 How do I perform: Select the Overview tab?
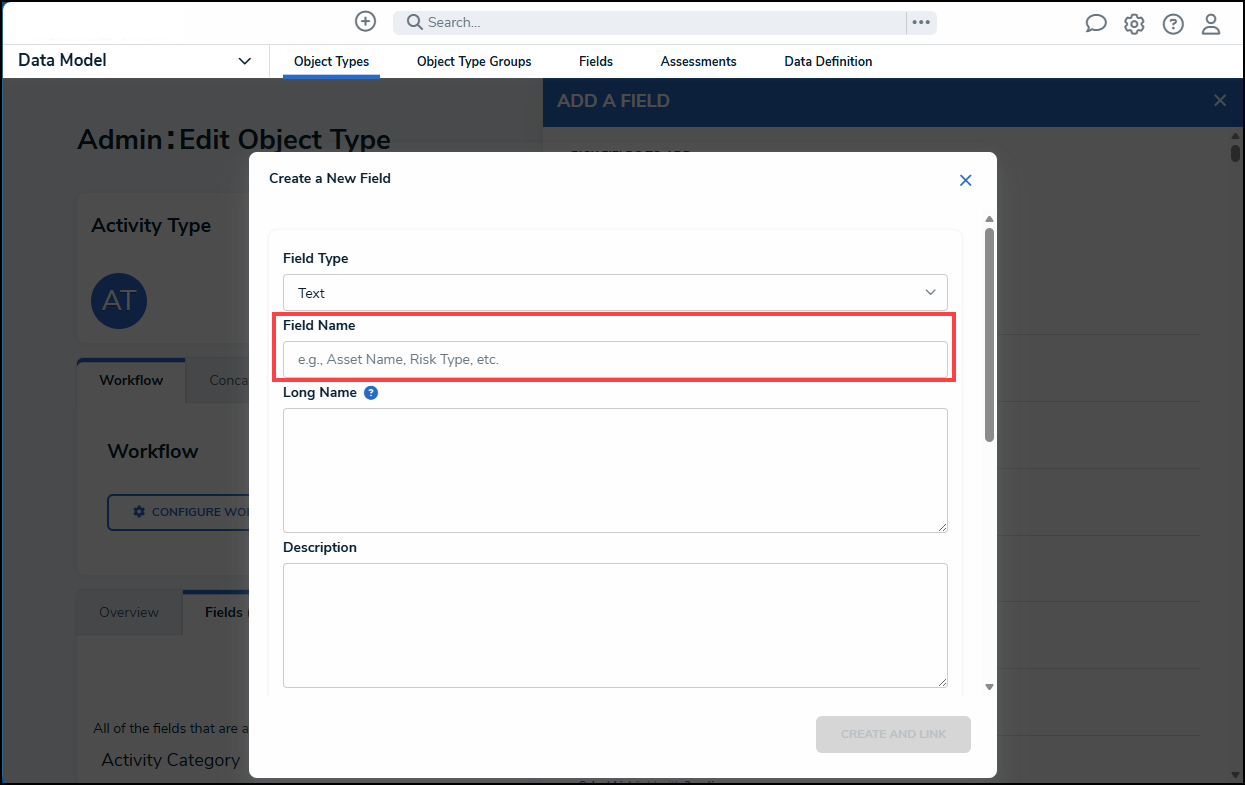tap(129, 612)
